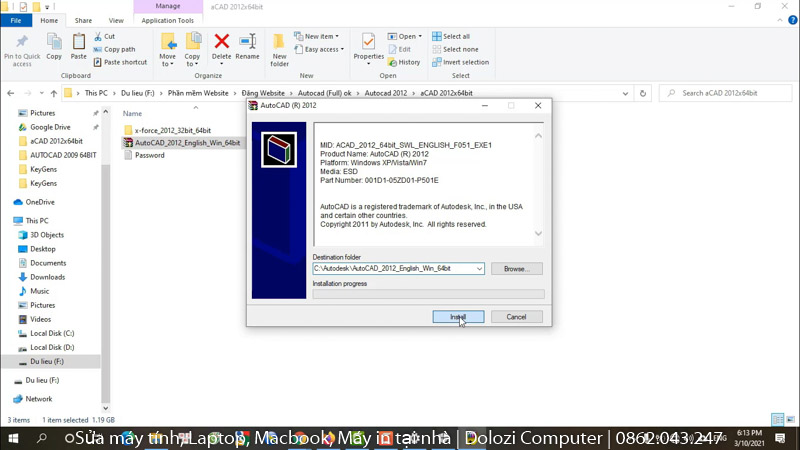The height and width of the screenshot is (450, 800).
Task: Click Select all in ribbon
Action: click(451, 37)
